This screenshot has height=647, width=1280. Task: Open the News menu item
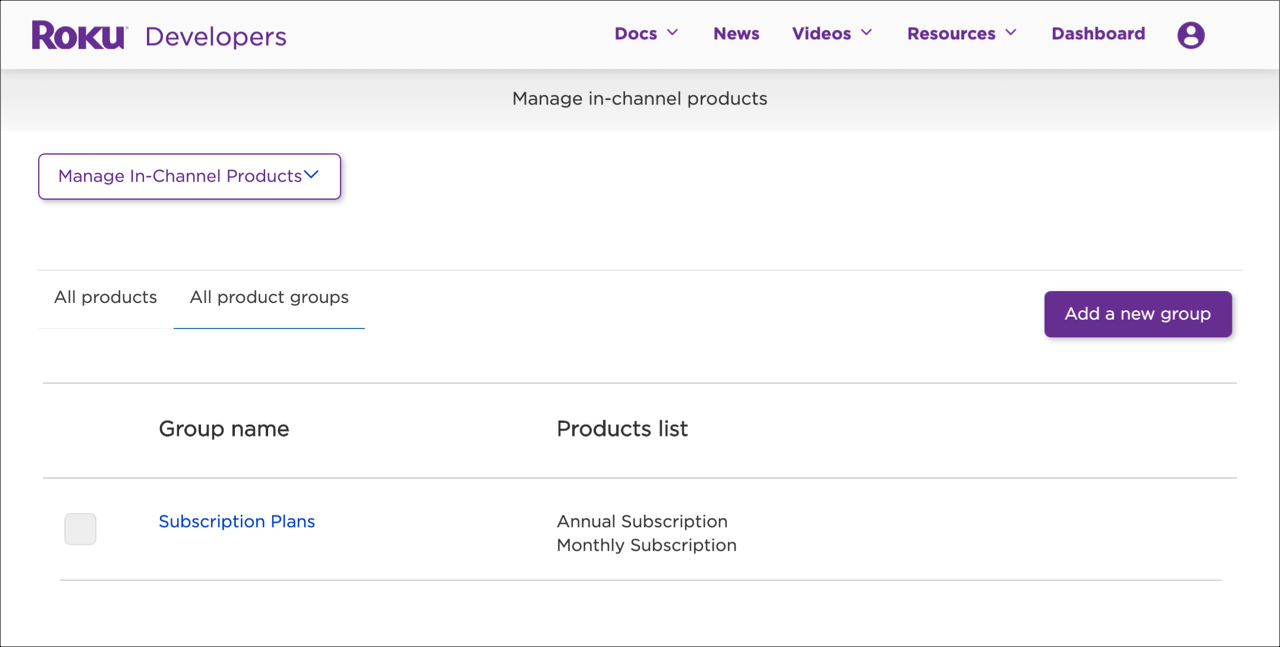pyautogui.click(x=736, y=33)
